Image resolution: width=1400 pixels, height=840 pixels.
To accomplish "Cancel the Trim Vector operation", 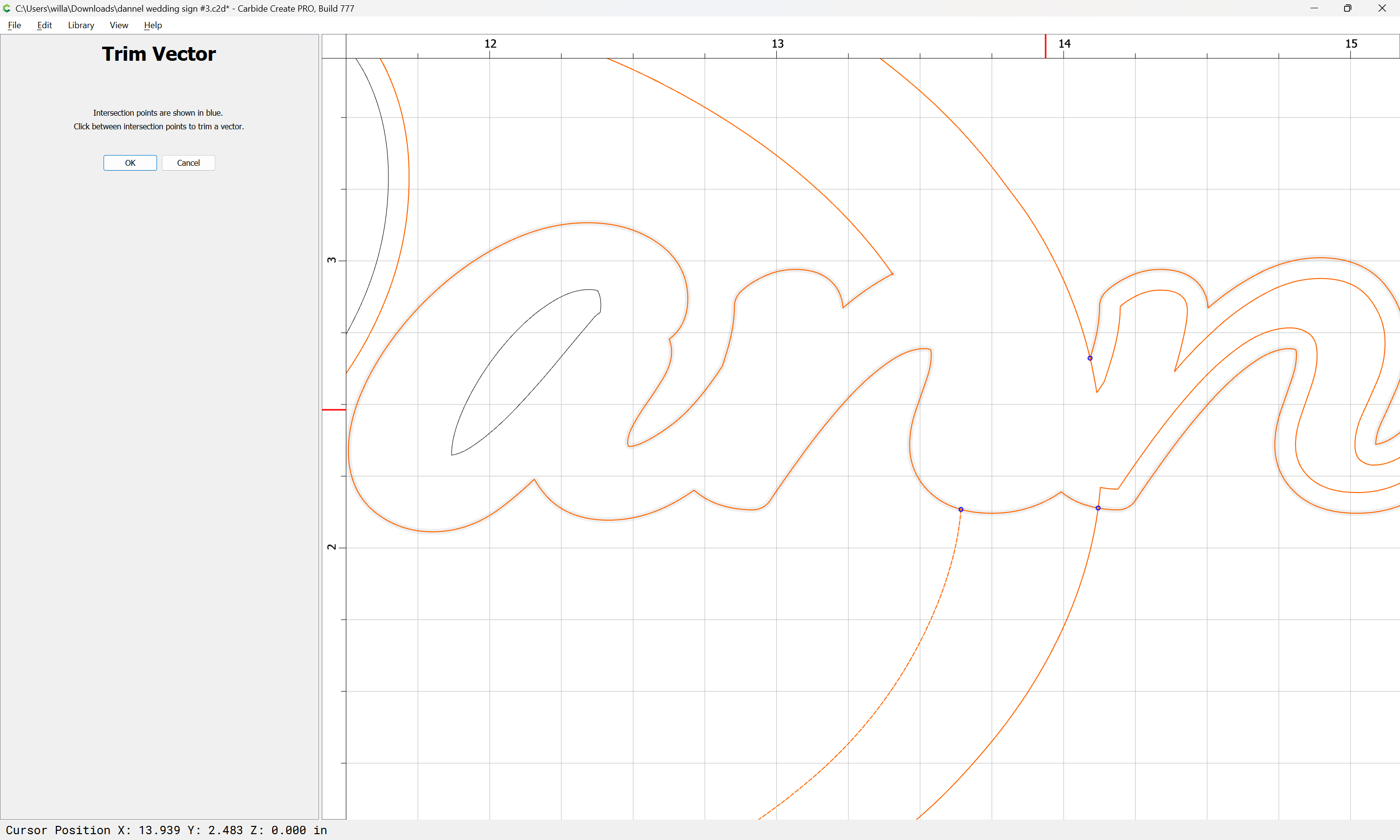I will pyautogui.click(x=189, y=163).
